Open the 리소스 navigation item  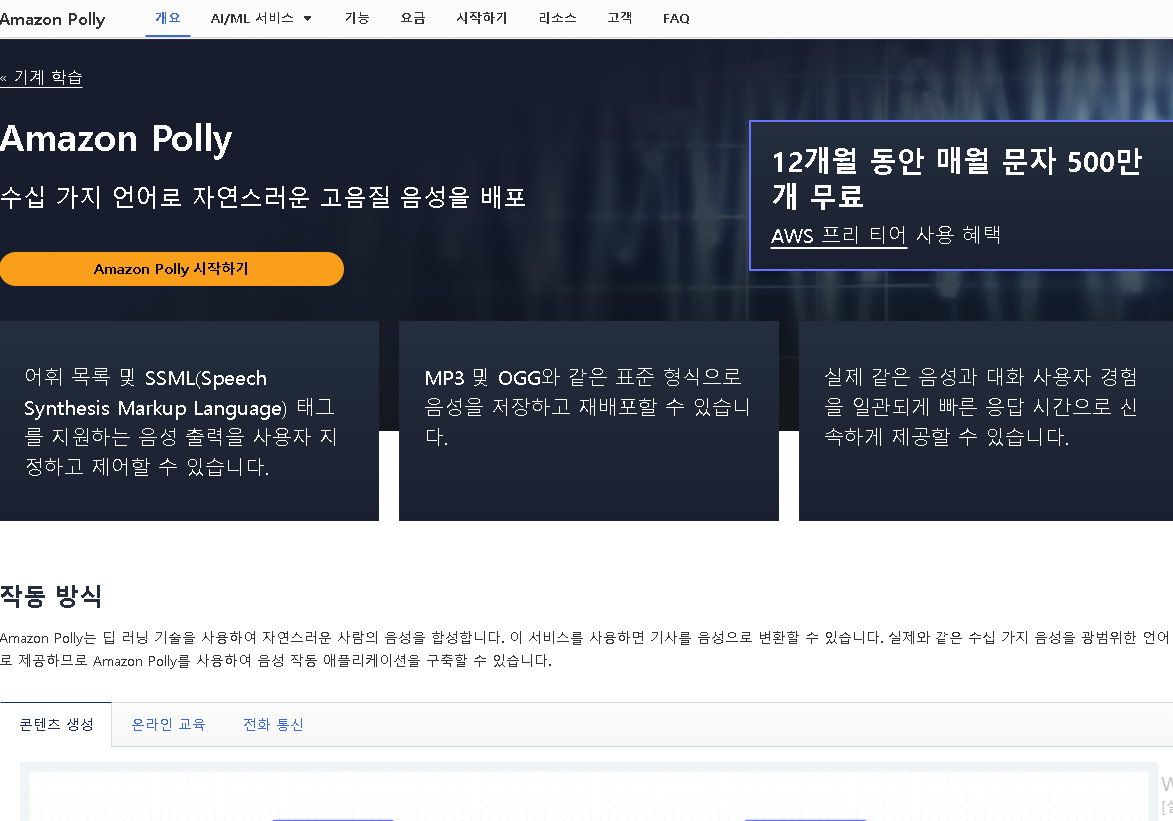(557, 18)
